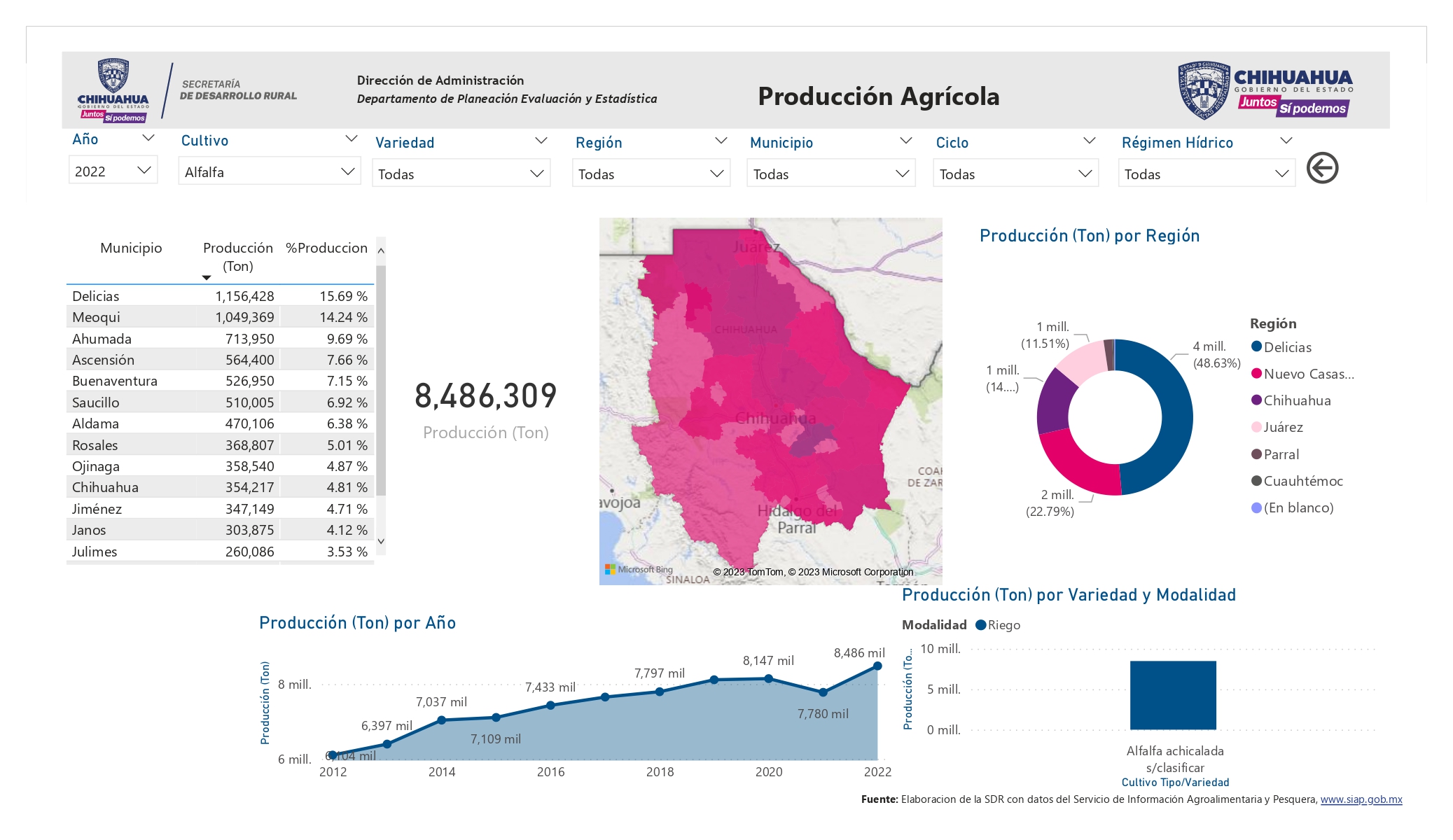Screen dimensions: 1453x840
Task: Click the 2021 data point labeled 7,780 mil
Action: (x=823, y=692)
